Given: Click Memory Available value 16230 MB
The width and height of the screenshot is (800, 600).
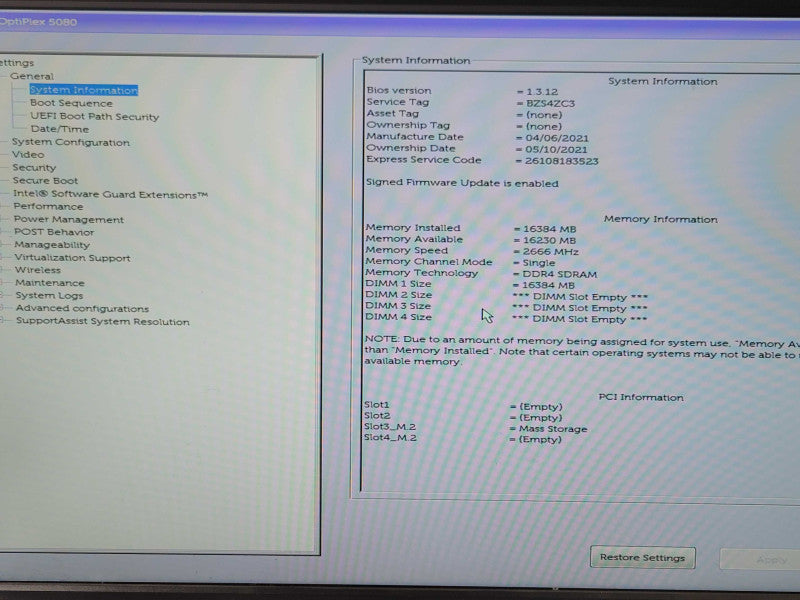Looking at the screenshot, I should pos(549,240).
